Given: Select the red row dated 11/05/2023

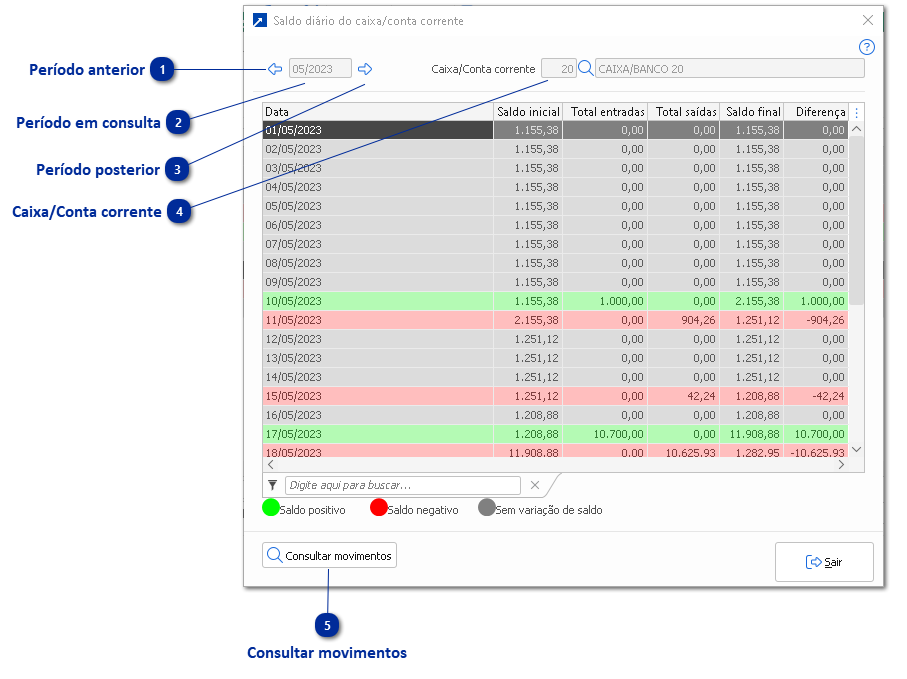Looking at the screenshot, I should point(555,320).
